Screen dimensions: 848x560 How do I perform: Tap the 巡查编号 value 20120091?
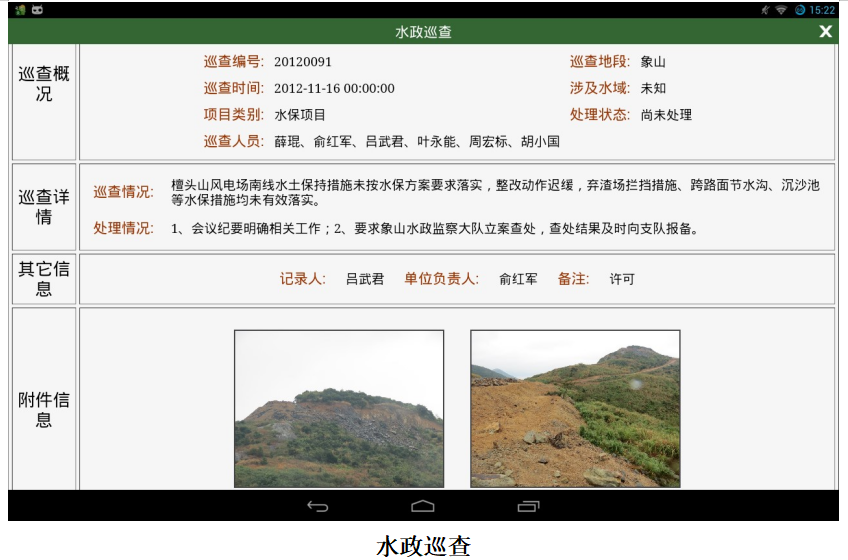[x=303, y=62]
